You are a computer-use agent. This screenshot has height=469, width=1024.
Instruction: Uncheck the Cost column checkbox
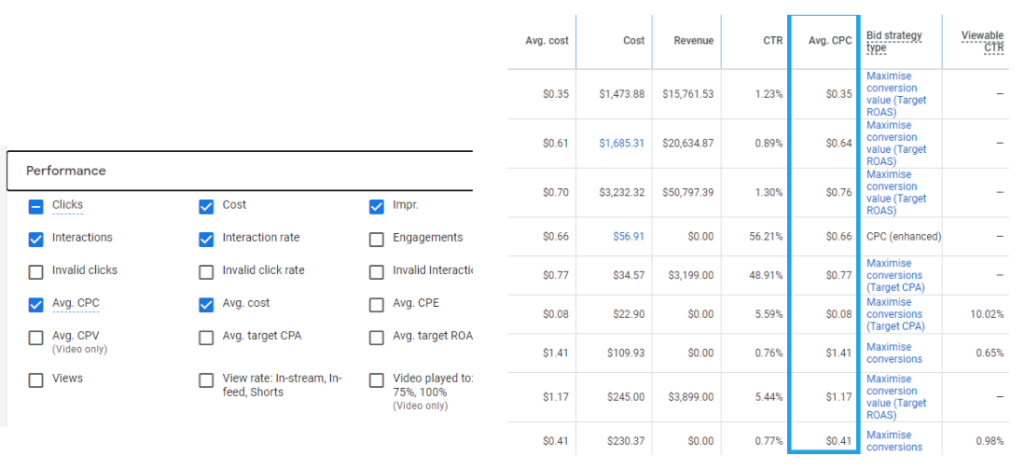pos(206,207)
